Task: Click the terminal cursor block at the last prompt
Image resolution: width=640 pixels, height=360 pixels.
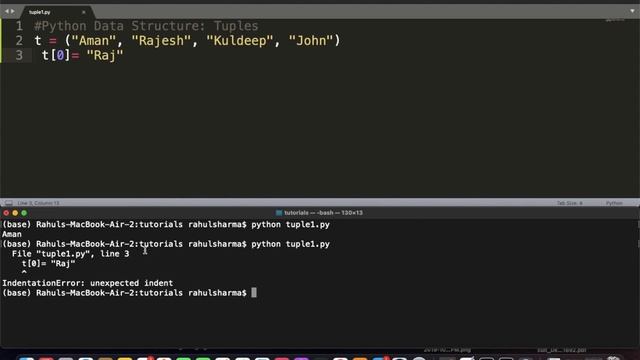Action: coord(254,293)
